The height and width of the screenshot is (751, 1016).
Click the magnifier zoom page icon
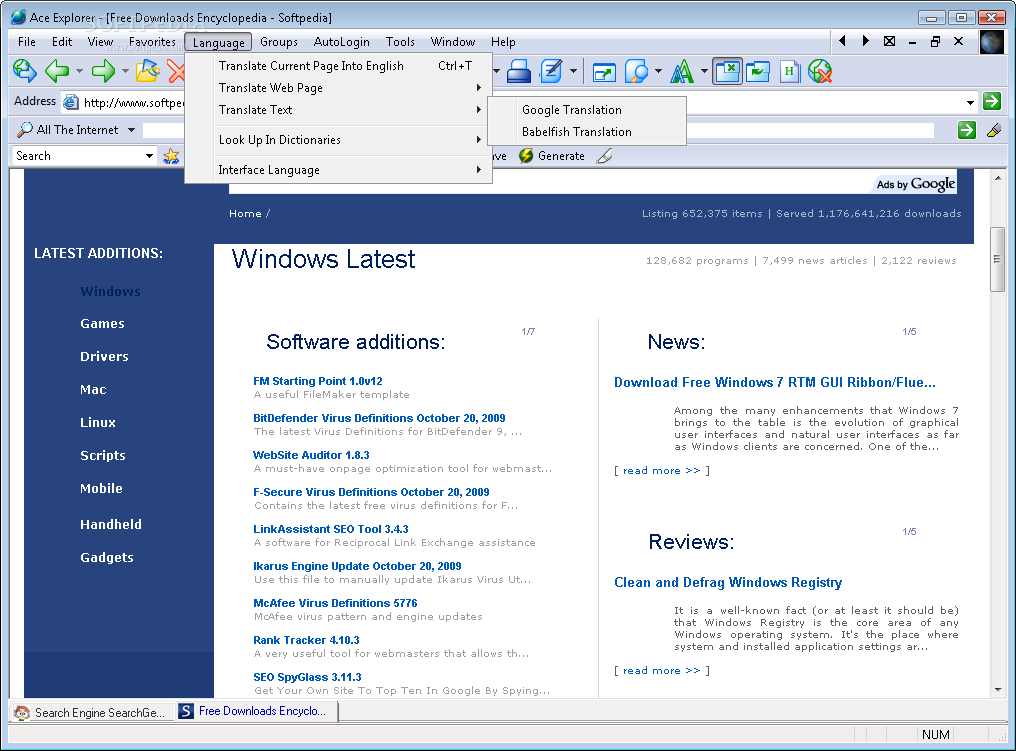(636, 71)
